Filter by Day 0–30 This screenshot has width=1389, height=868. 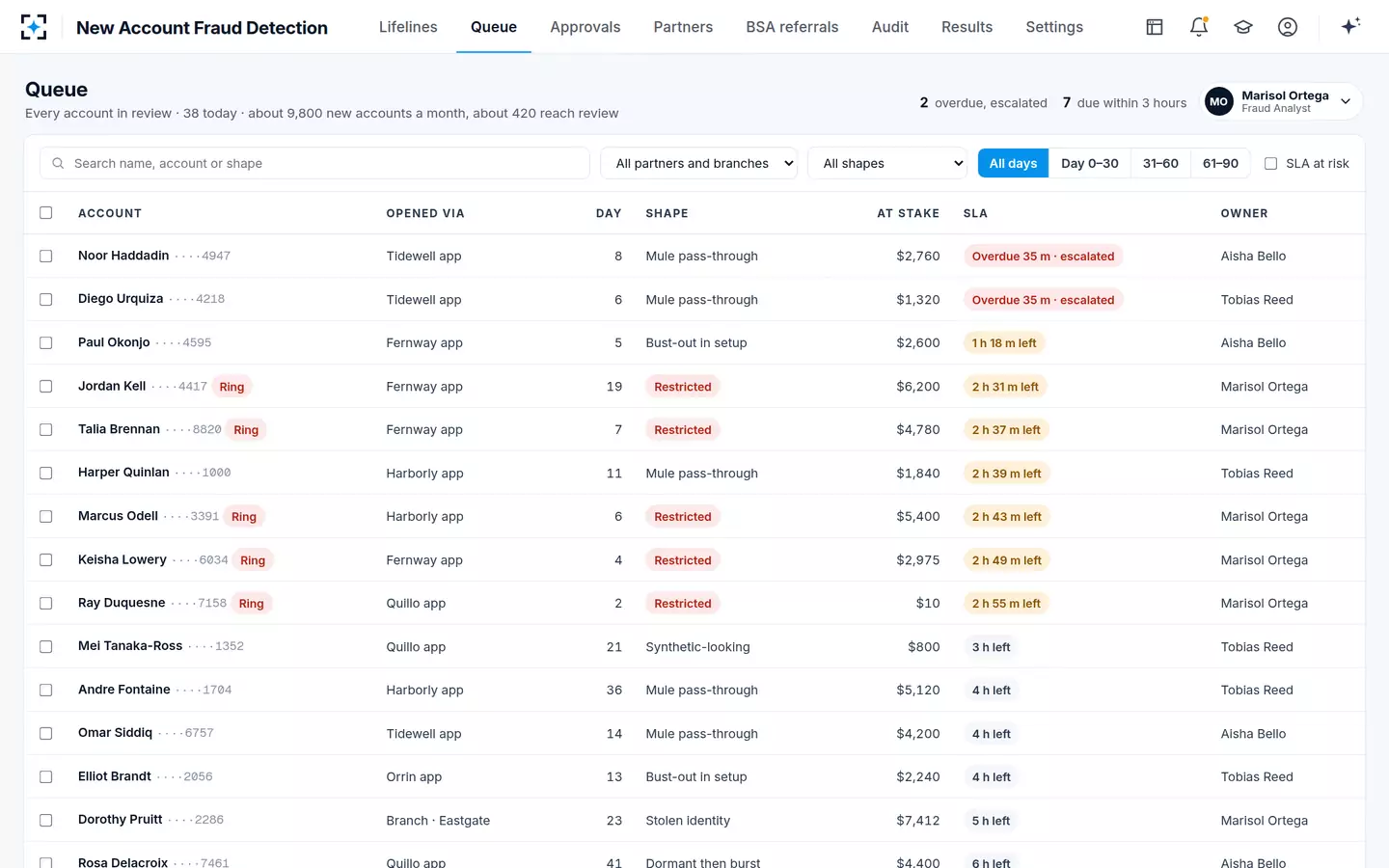pos(1090,163)
